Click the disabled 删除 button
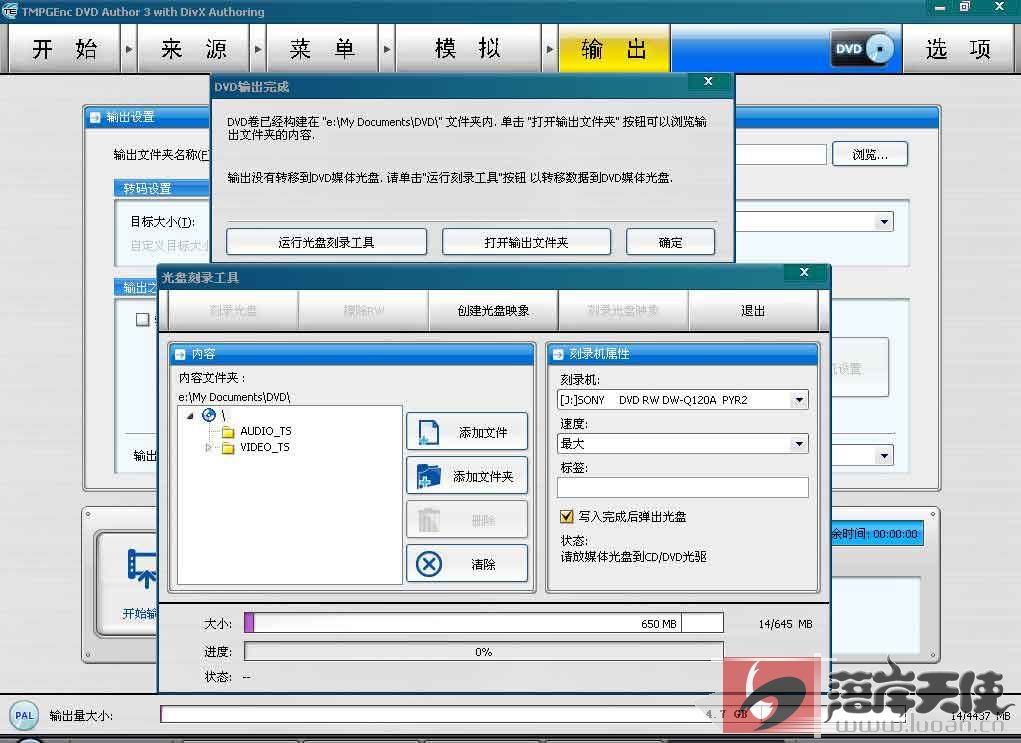This screenshot has width=1021, height=743. tap(467, 520)
